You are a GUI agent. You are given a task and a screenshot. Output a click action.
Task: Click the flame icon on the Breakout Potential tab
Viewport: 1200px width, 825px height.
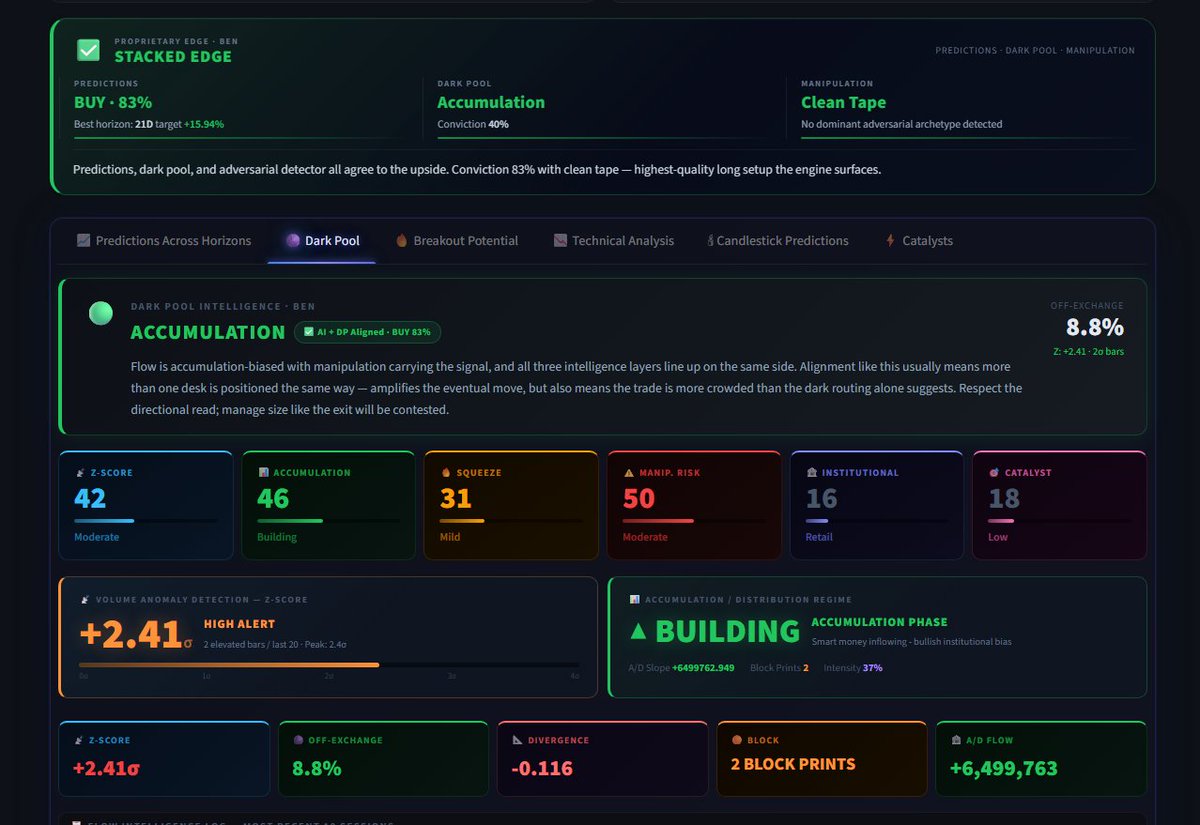pos(402,241)
